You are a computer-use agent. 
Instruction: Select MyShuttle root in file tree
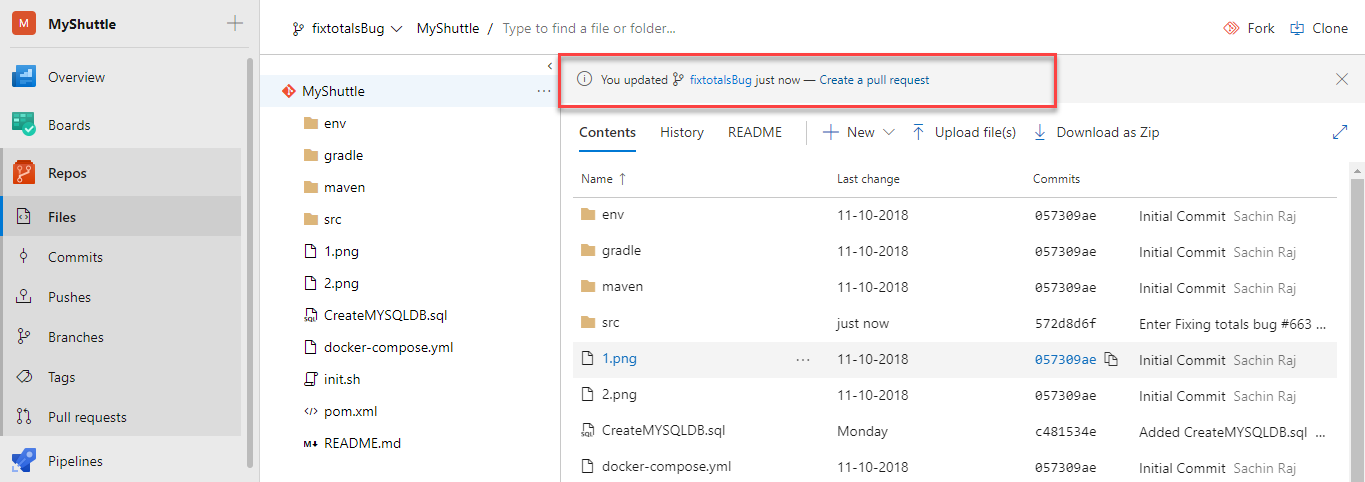click(x=333, y=91)
